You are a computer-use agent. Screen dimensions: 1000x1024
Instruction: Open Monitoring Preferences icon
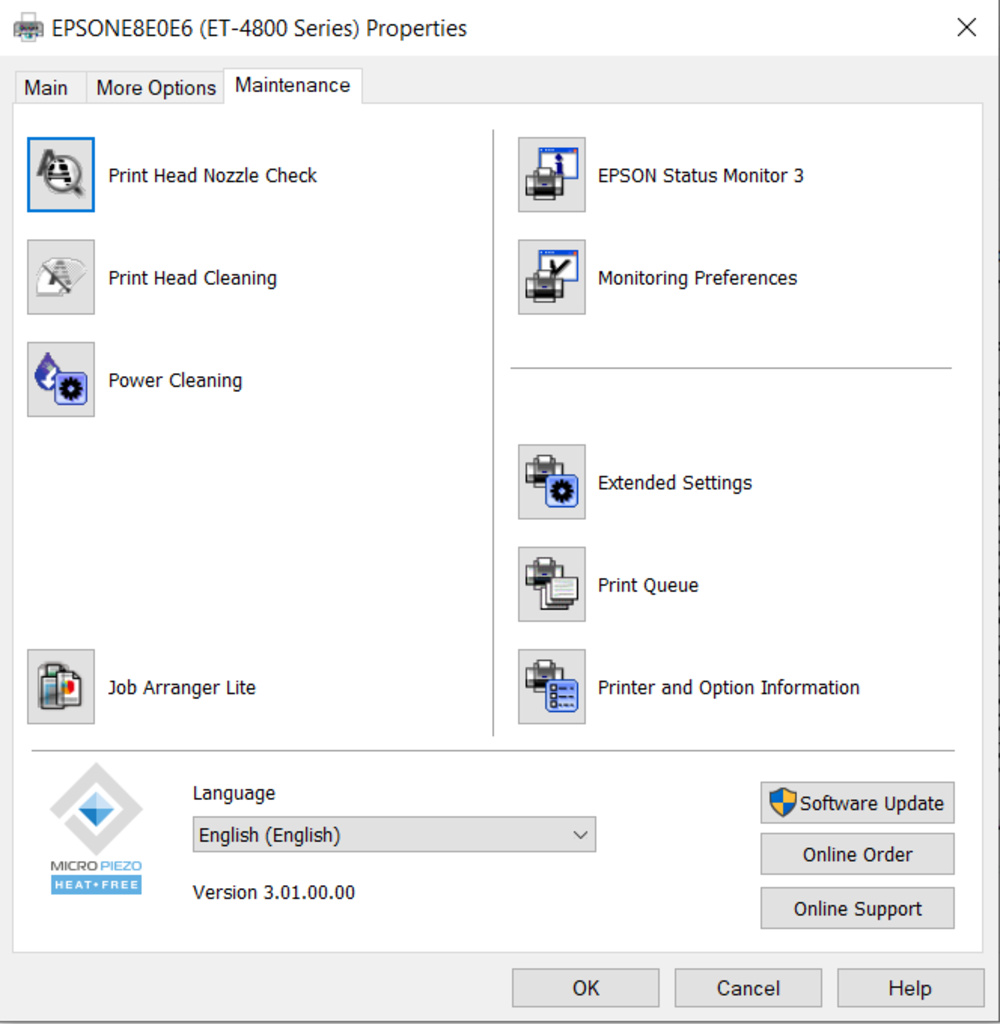pyautogui.click(x=551, y=278)
